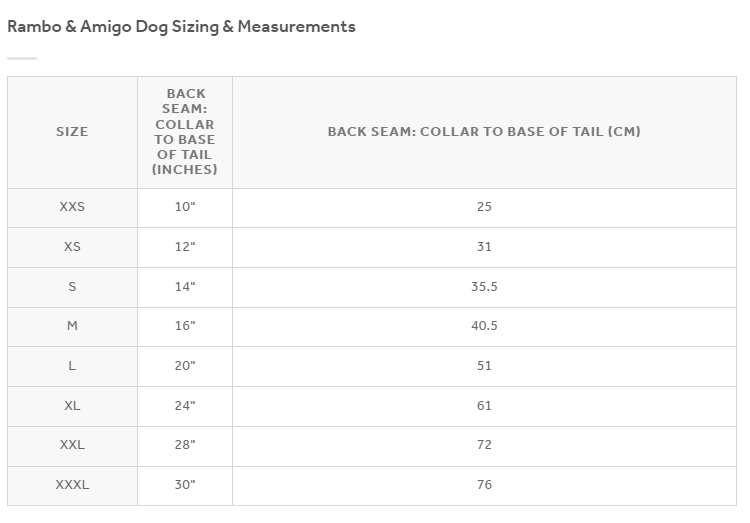Click the centimeters back seam column header
750x523 pixels.
point(484,132)
